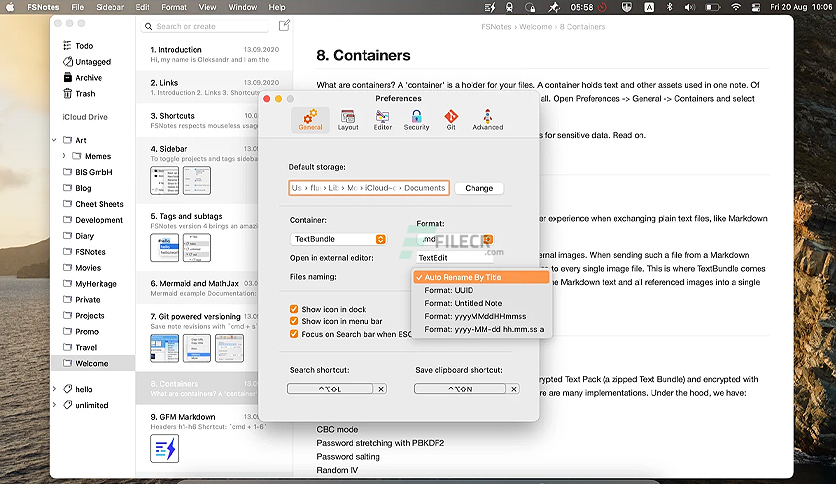836x484 pixels.
Task: Click the Archive box icon
Action: pyautogui.click(x=68, y=77)
